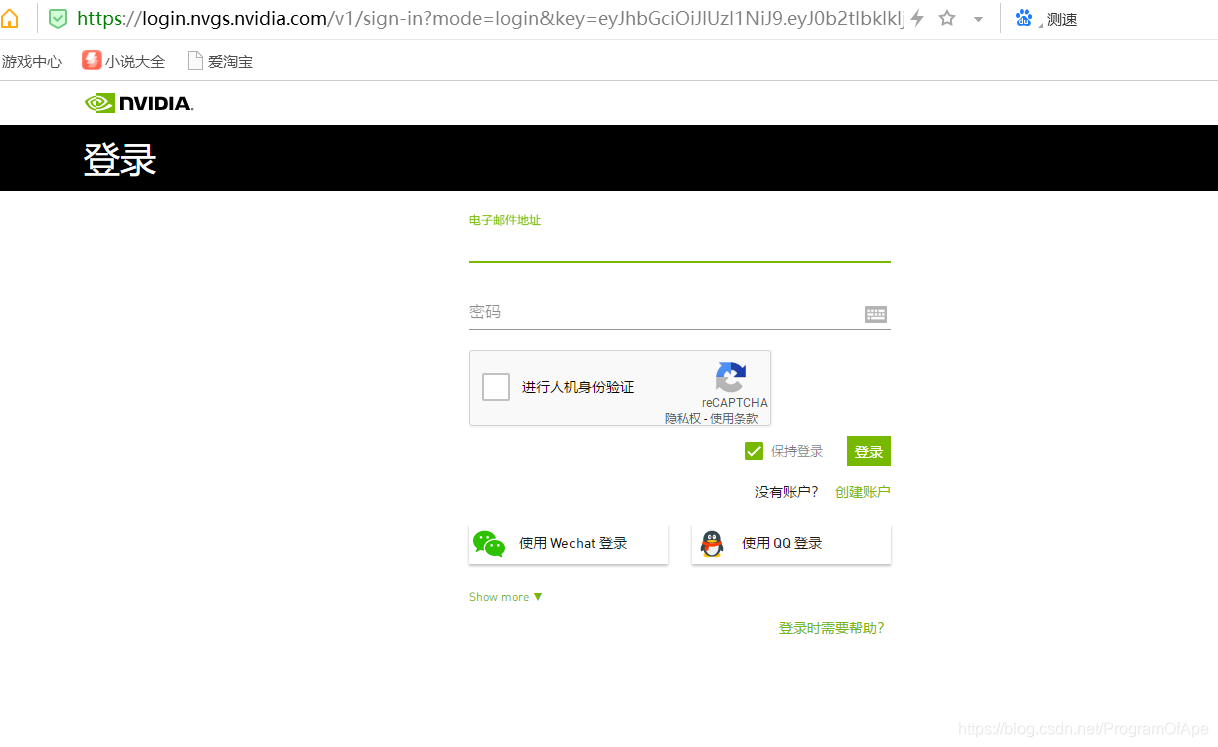Screen dimensions: 1218x747
Task: Sign in with 使用 Wechat 登录 button
Action: click(568, 543)
